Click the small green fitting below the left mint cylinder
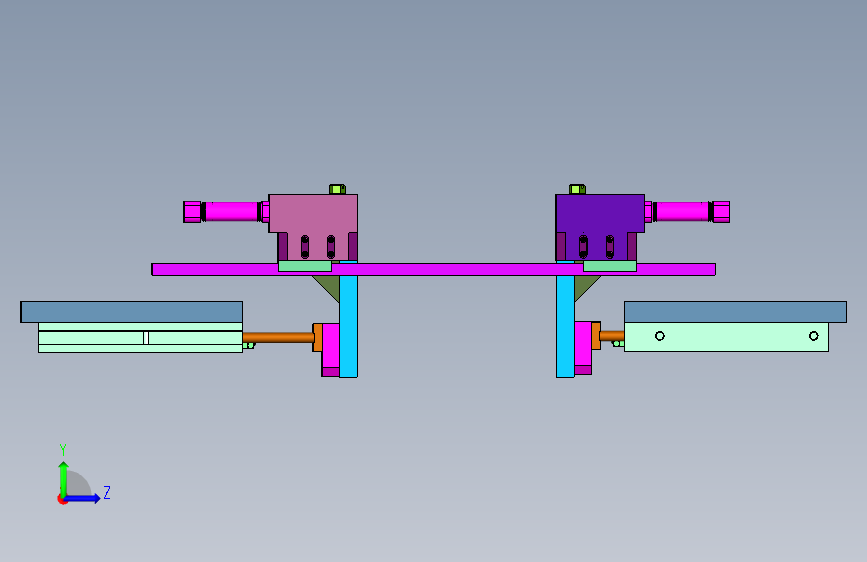The image size is (867, 562). tap(249, 345)
